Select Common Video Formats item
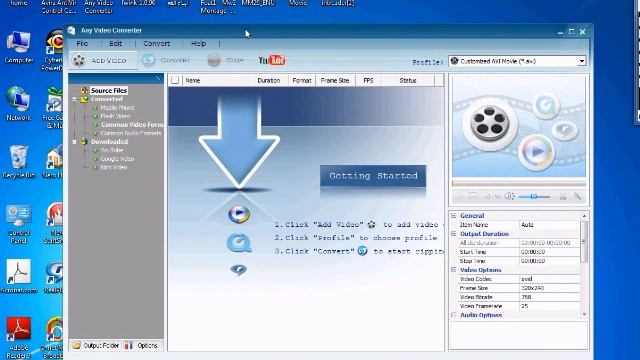This screenshot has height=360, width=640. 132,125
